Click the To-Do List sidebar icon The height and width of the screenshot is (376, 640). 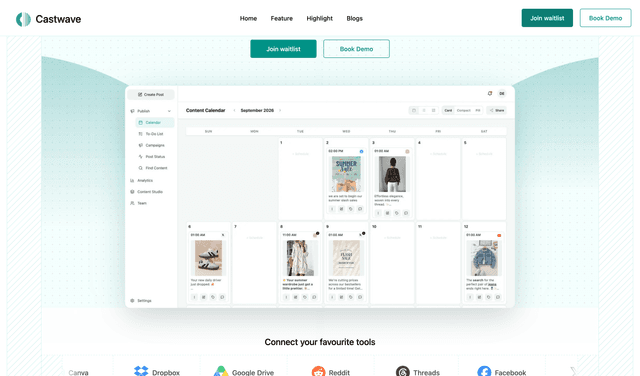click(x=140, y=134)
